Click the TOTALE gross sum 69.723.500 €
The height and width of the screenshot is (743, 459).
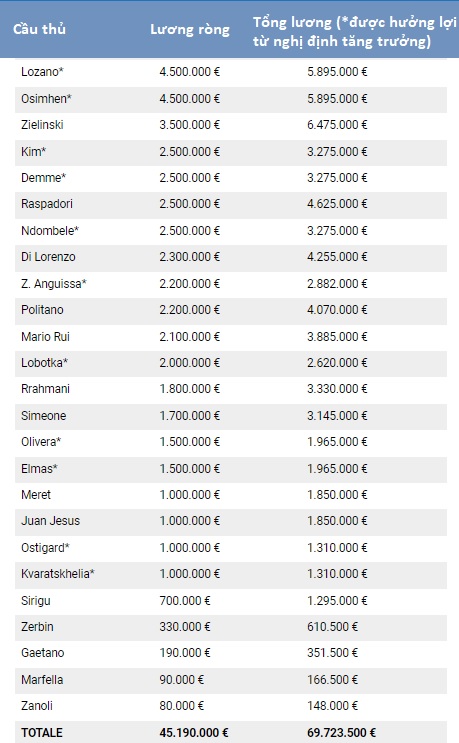[x=342, y=732]
